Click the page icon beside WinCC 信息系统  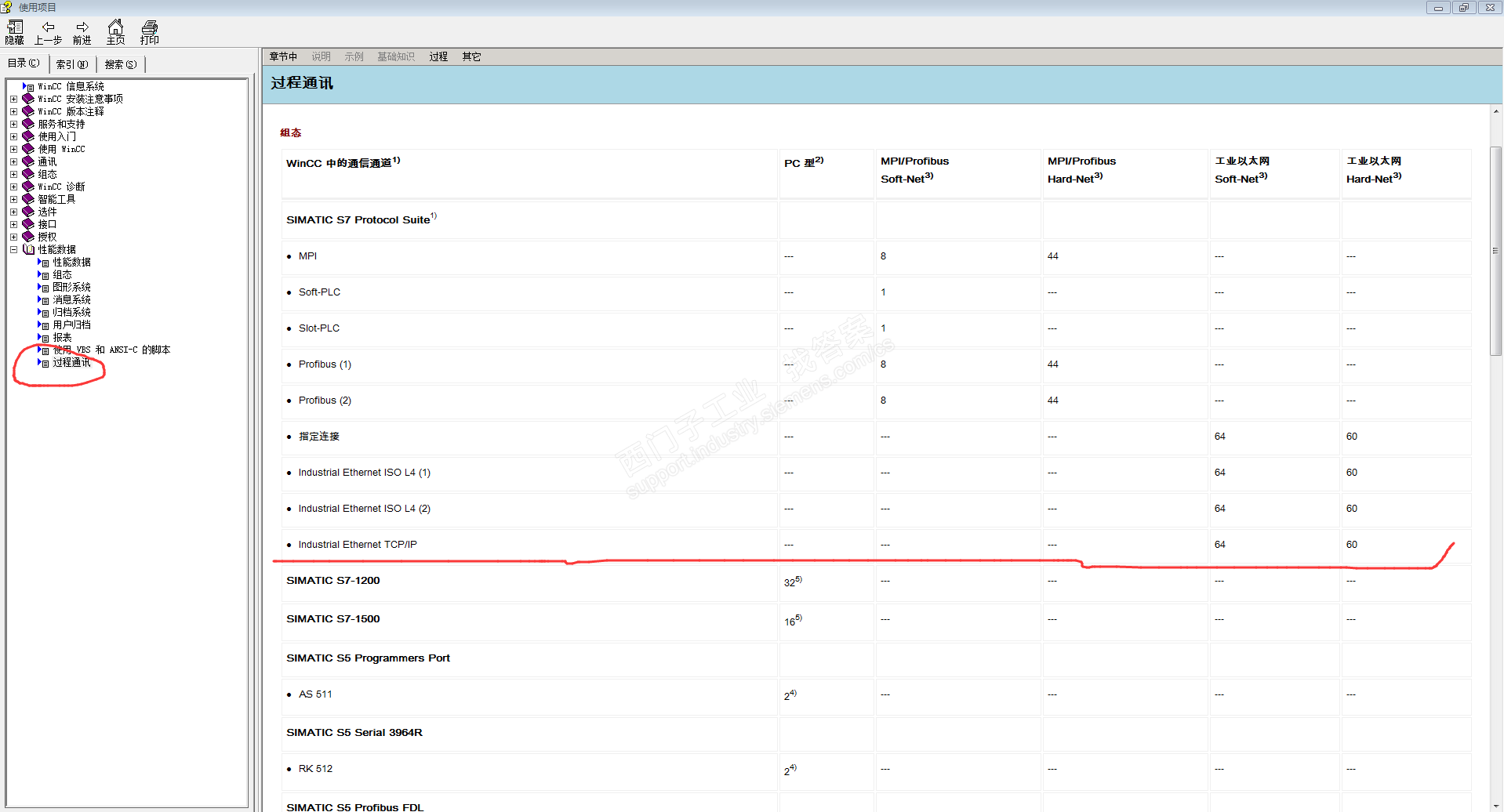(29, 87)
